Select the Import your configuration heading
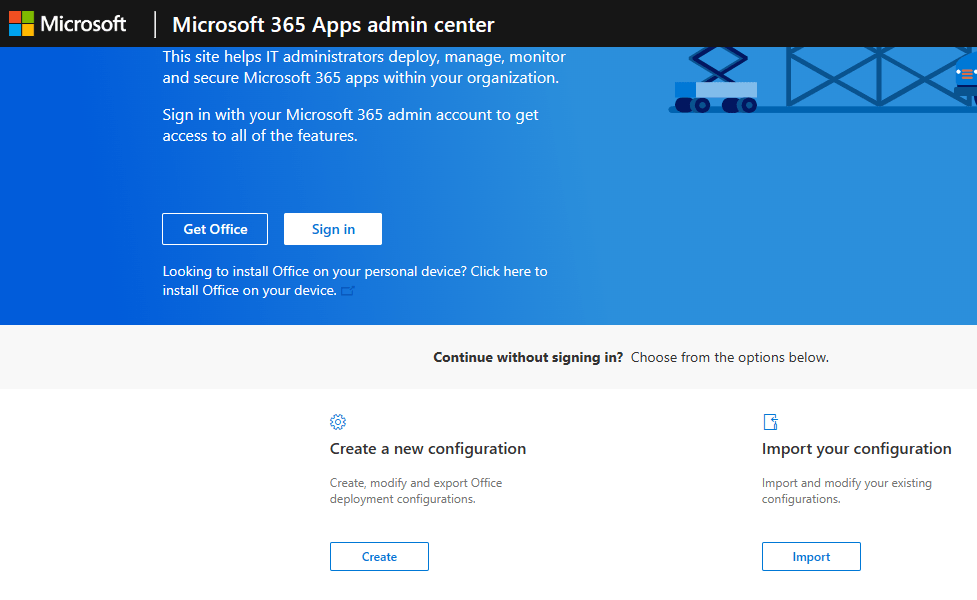Viewport: 977px width, 600px height. 856,449
